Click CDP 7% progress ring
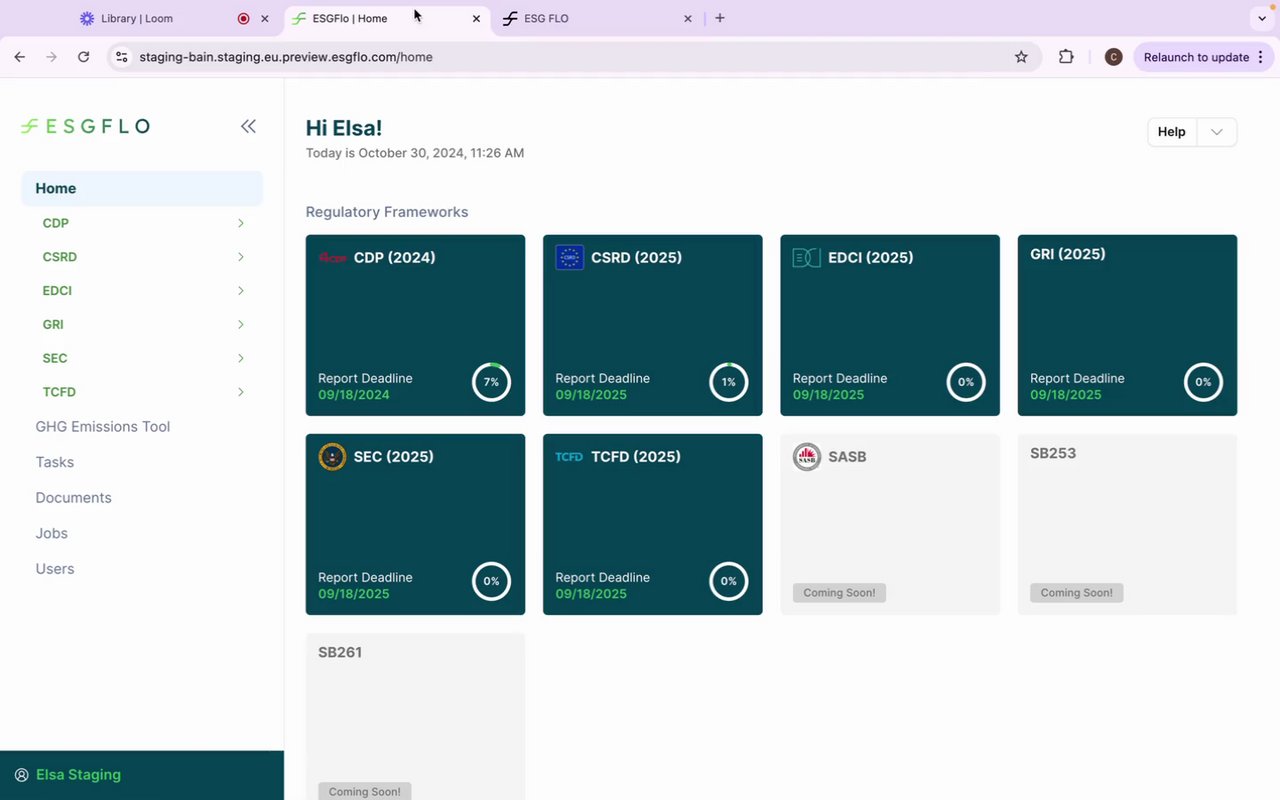 (491, 382)
